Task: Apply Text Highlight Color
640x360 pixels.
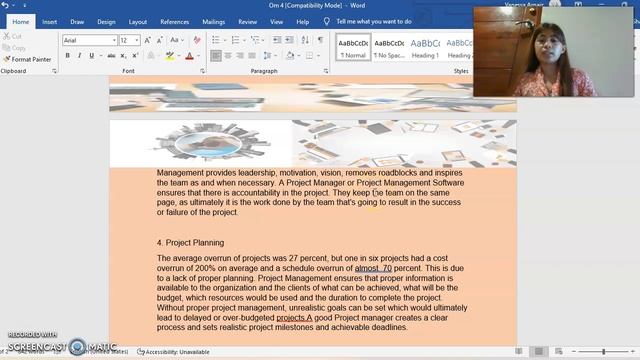Action: 170,56
